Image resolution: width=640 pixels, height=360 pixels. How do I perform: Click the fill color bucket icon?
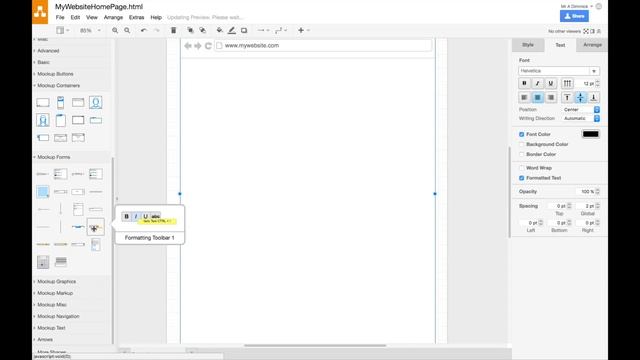click(x=220, y=30)
